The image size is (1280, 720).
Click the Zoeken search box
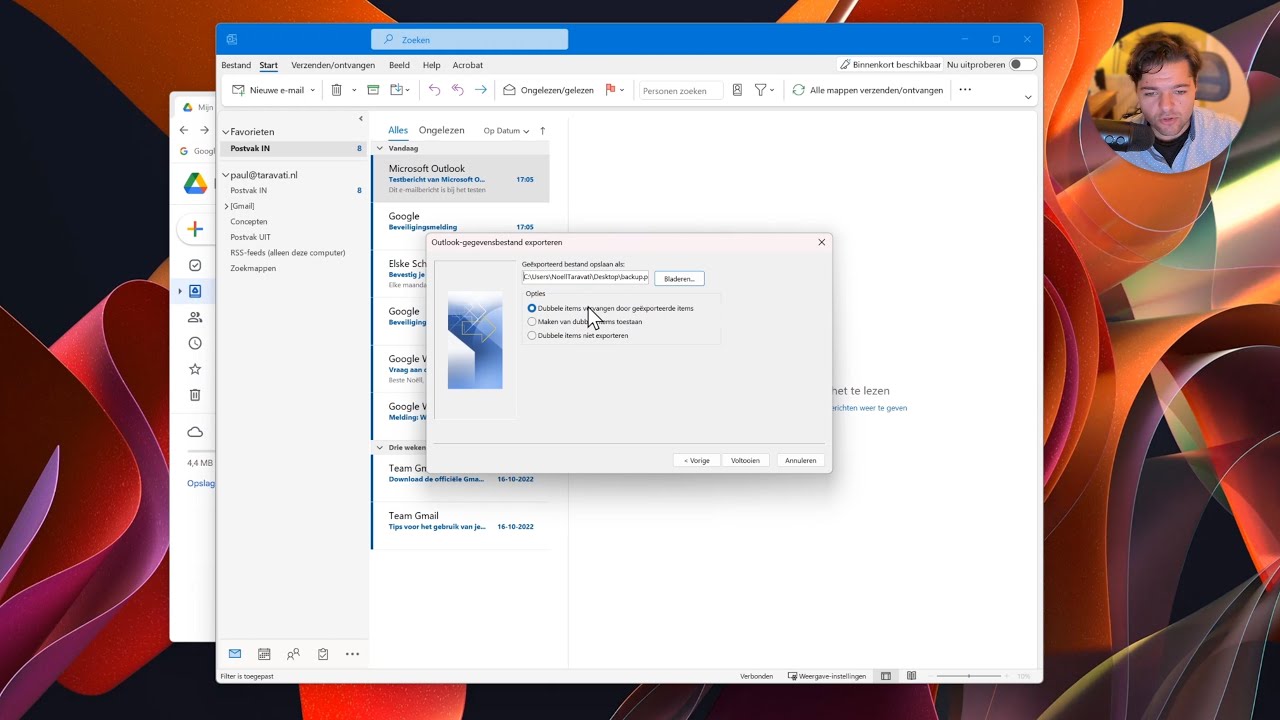pyautogui.click(x=470, y=40)
